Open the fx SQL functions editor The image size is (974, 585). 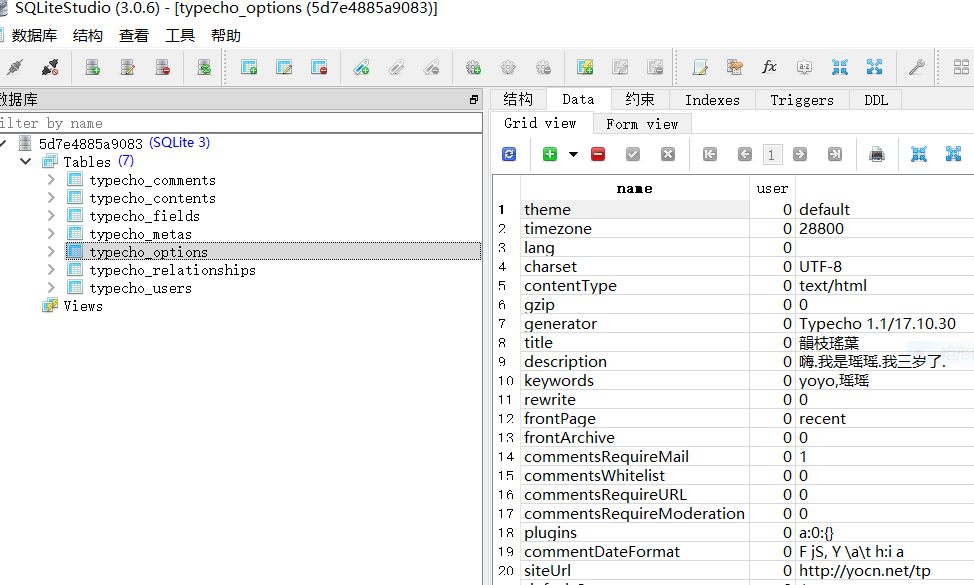tap(769, 67)
